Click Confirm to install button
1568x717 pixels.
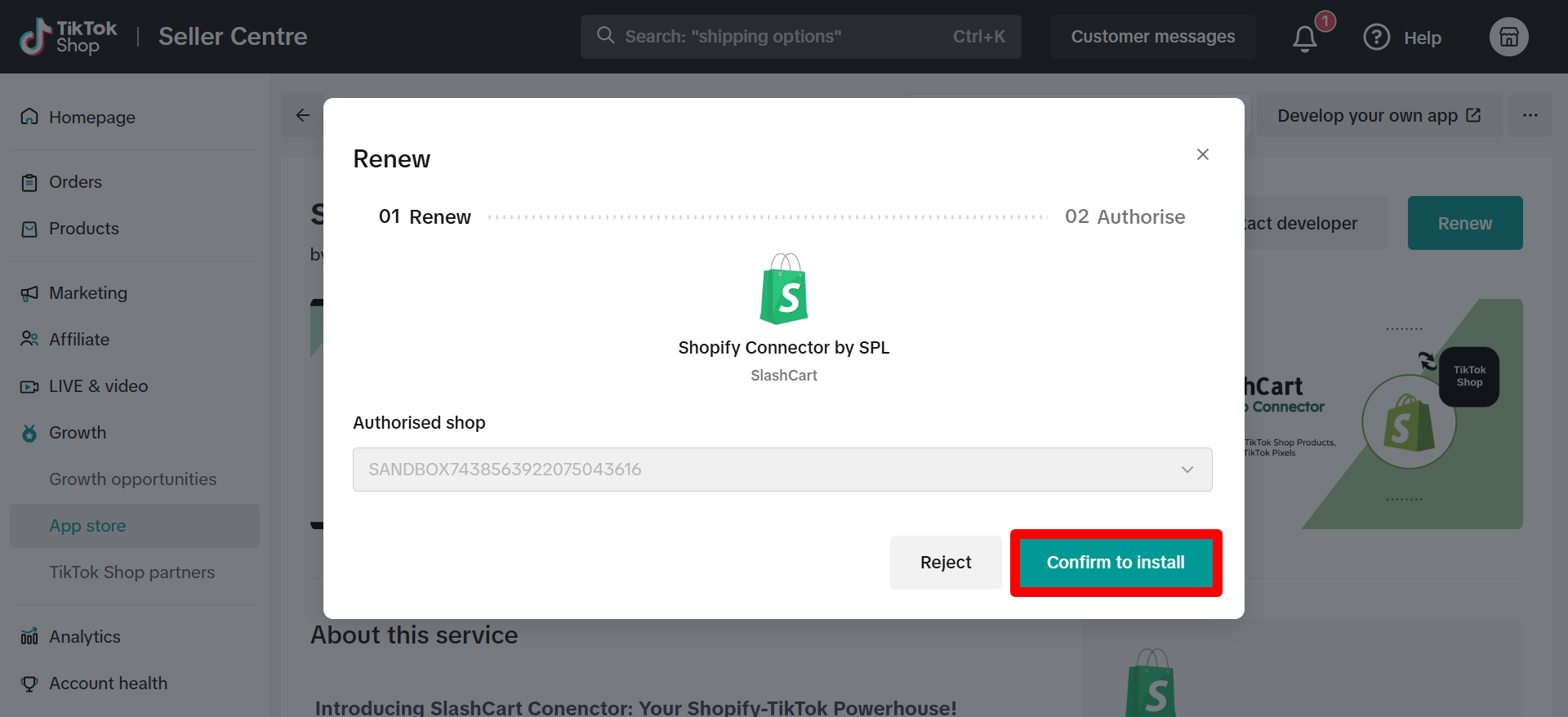click(x=1116, y=563)
